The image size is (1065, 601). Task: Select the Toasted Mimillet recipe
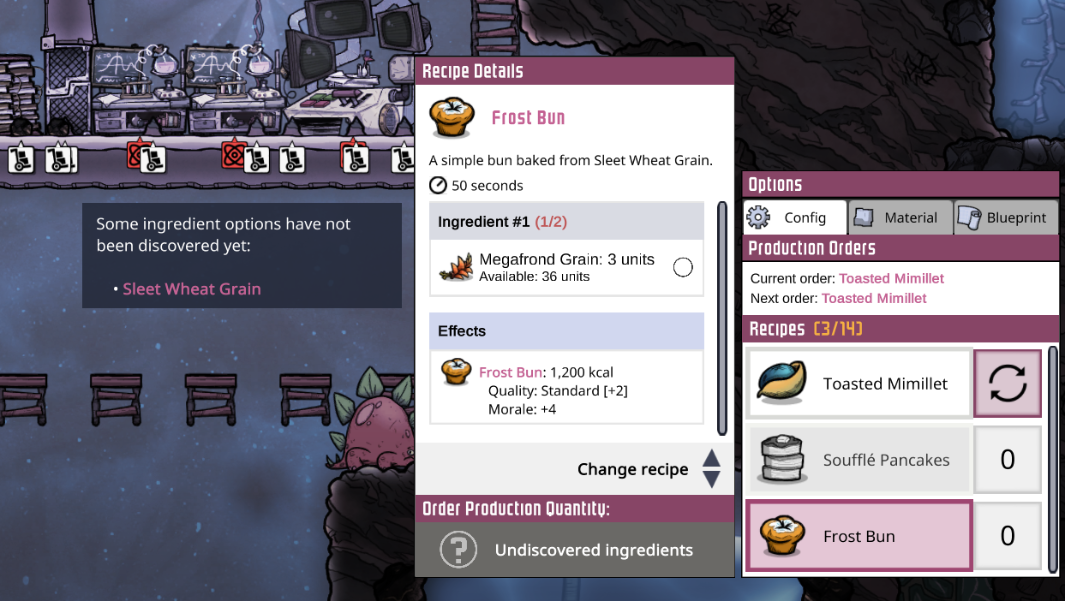[859, 384]
